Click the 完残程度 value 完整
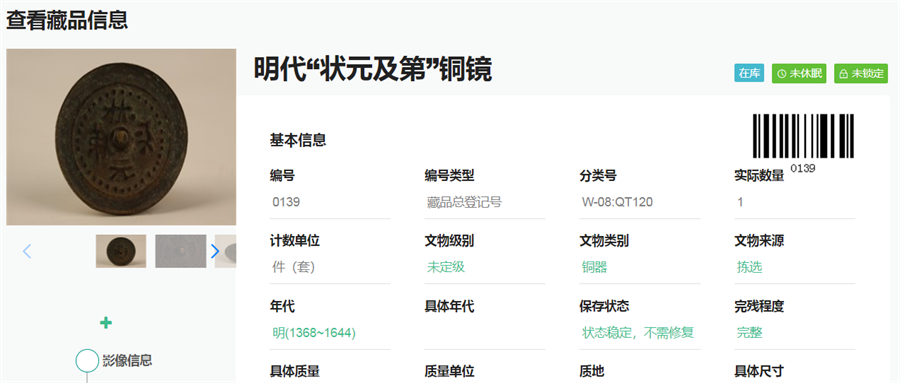 (750, 333)
